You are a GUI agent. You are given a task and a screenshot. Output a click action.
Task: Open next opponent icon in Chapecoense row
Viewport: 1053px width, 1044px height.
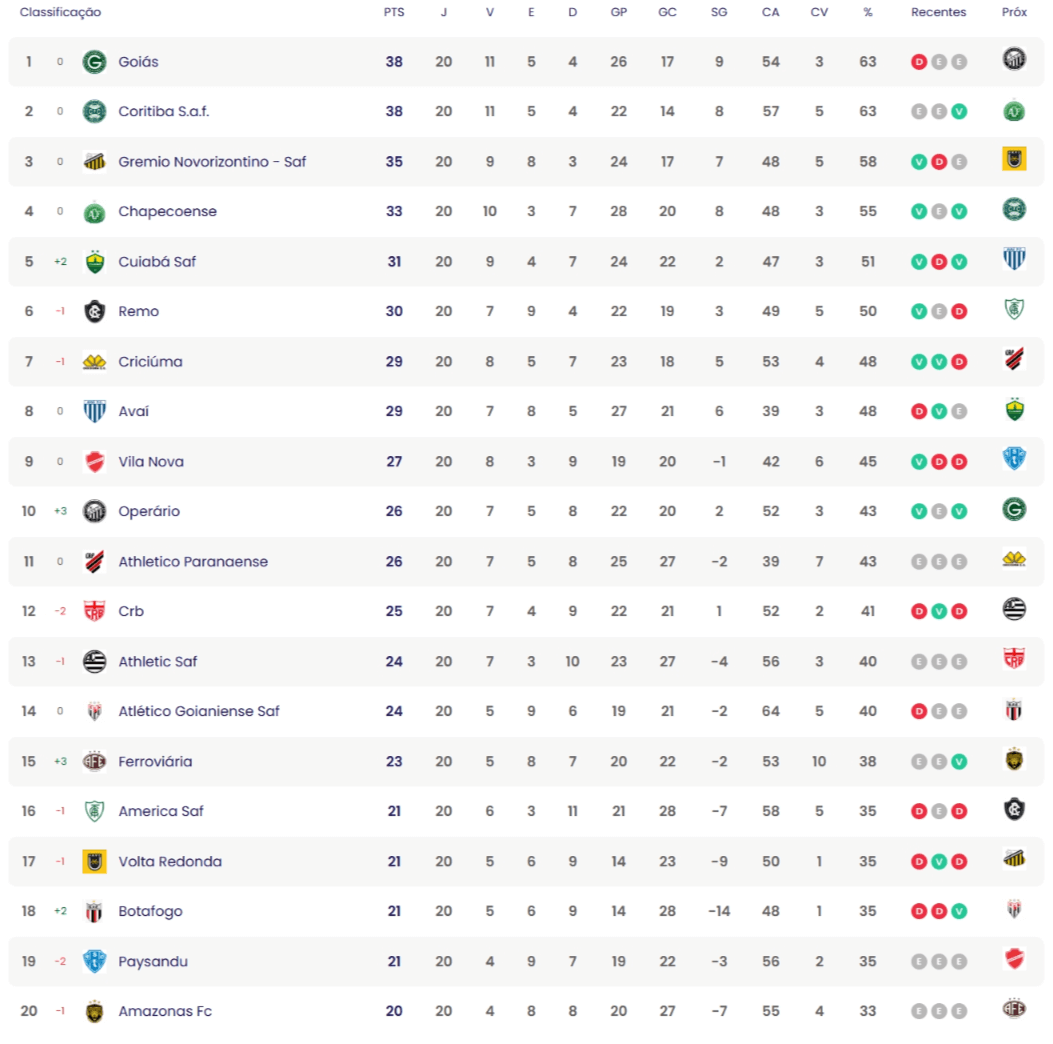pyautogui.click(x=1014, y=209)
